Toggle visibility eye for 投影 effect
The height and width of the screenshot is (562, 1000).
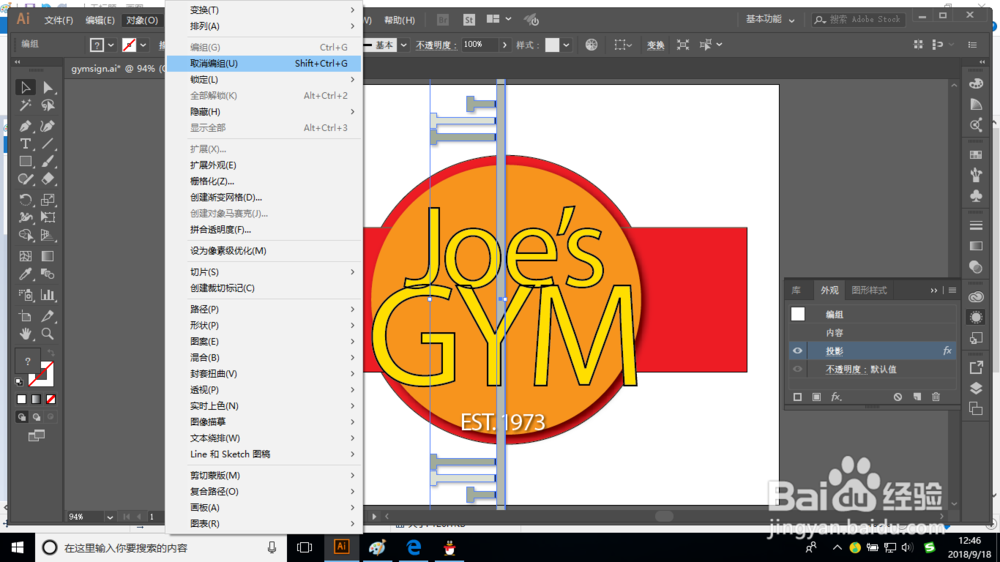pos(797,351)
